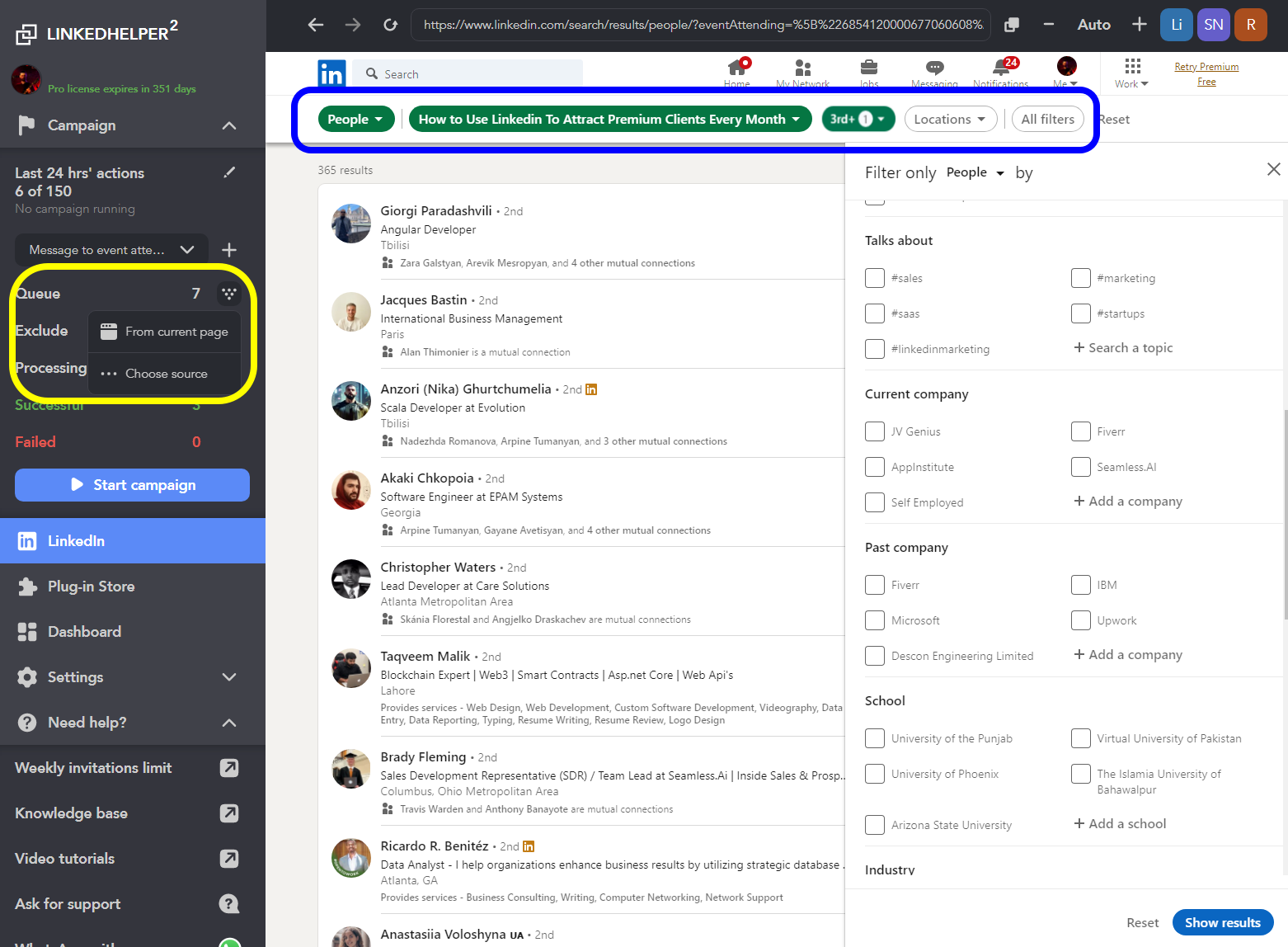Open the 3rd+ connections filter dropdown
1288x947 pixels.
858,119
